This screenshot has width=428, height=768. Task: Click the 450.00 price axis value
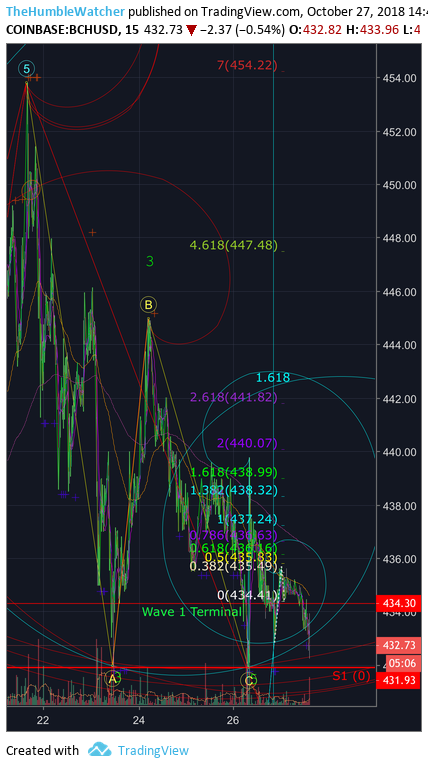400,185
